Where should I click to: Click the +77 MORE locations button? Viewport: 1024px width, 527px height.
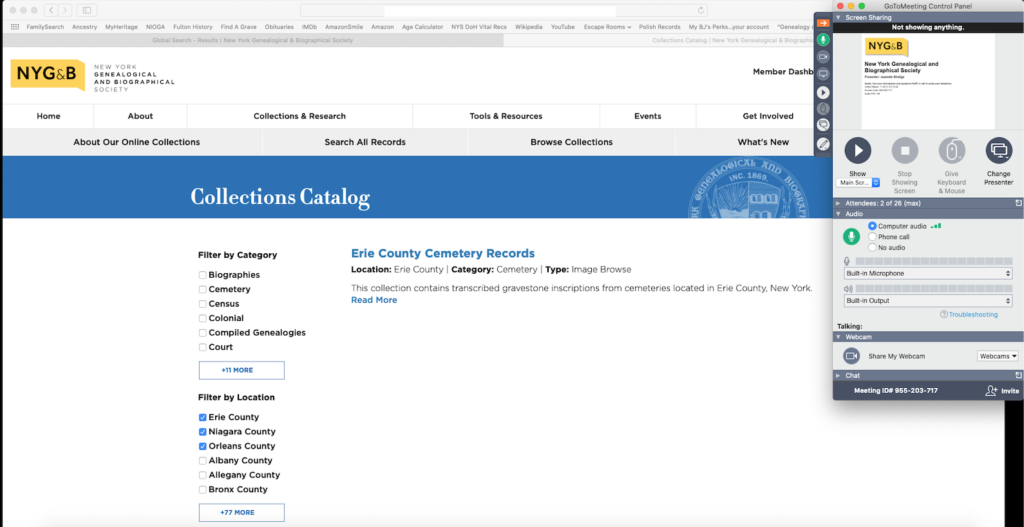pos(242,513)
